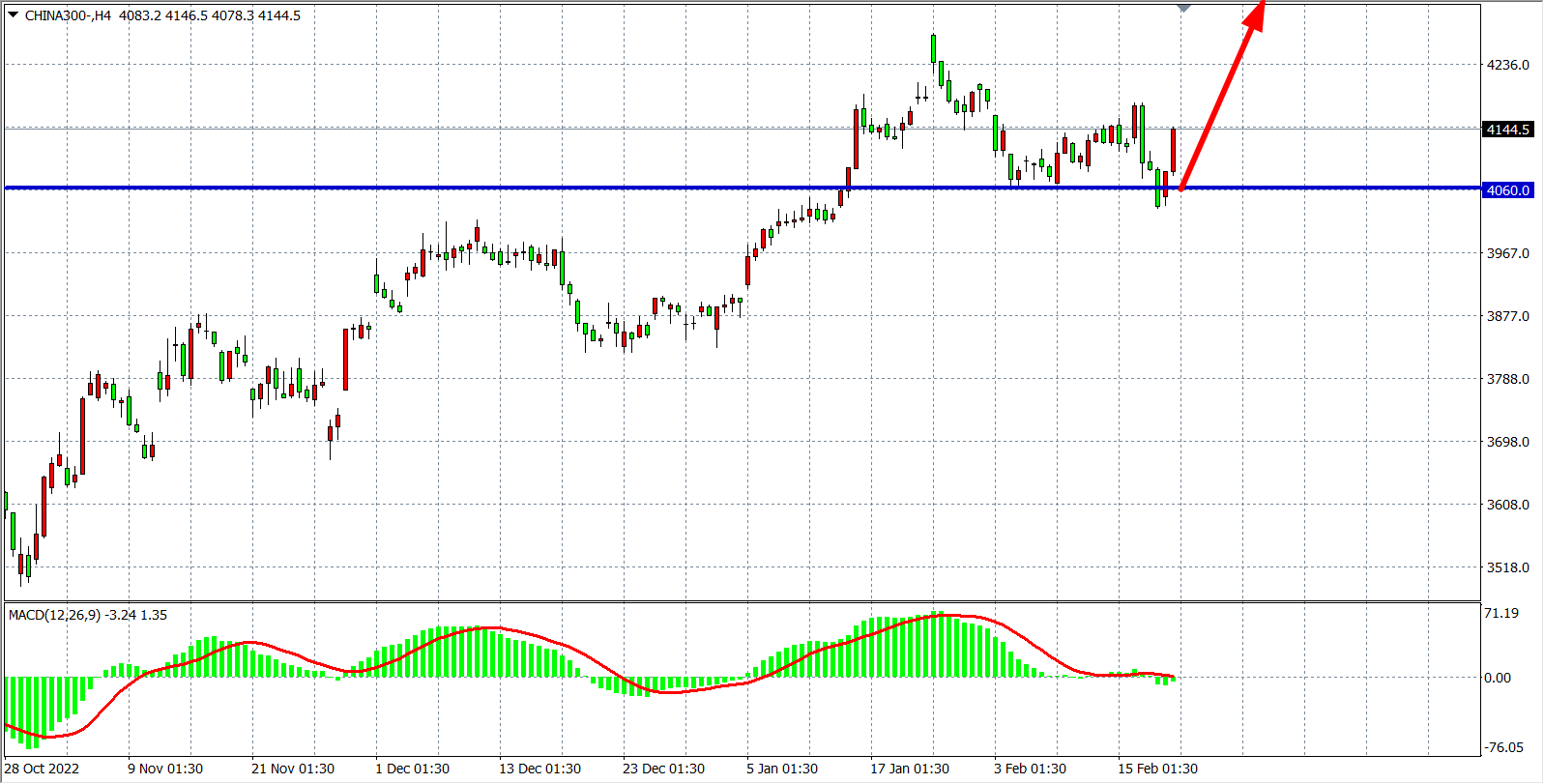Click the 0.00 MACD zero level label
Viewport: 1544px width, 784px height.
[1498, 678]
